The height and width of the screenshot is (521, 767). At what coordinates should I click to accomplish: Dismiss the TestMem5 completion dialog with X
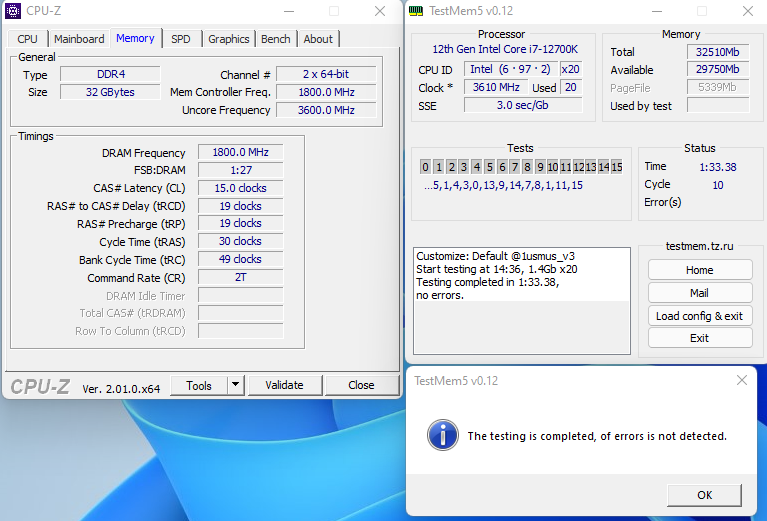742,380
